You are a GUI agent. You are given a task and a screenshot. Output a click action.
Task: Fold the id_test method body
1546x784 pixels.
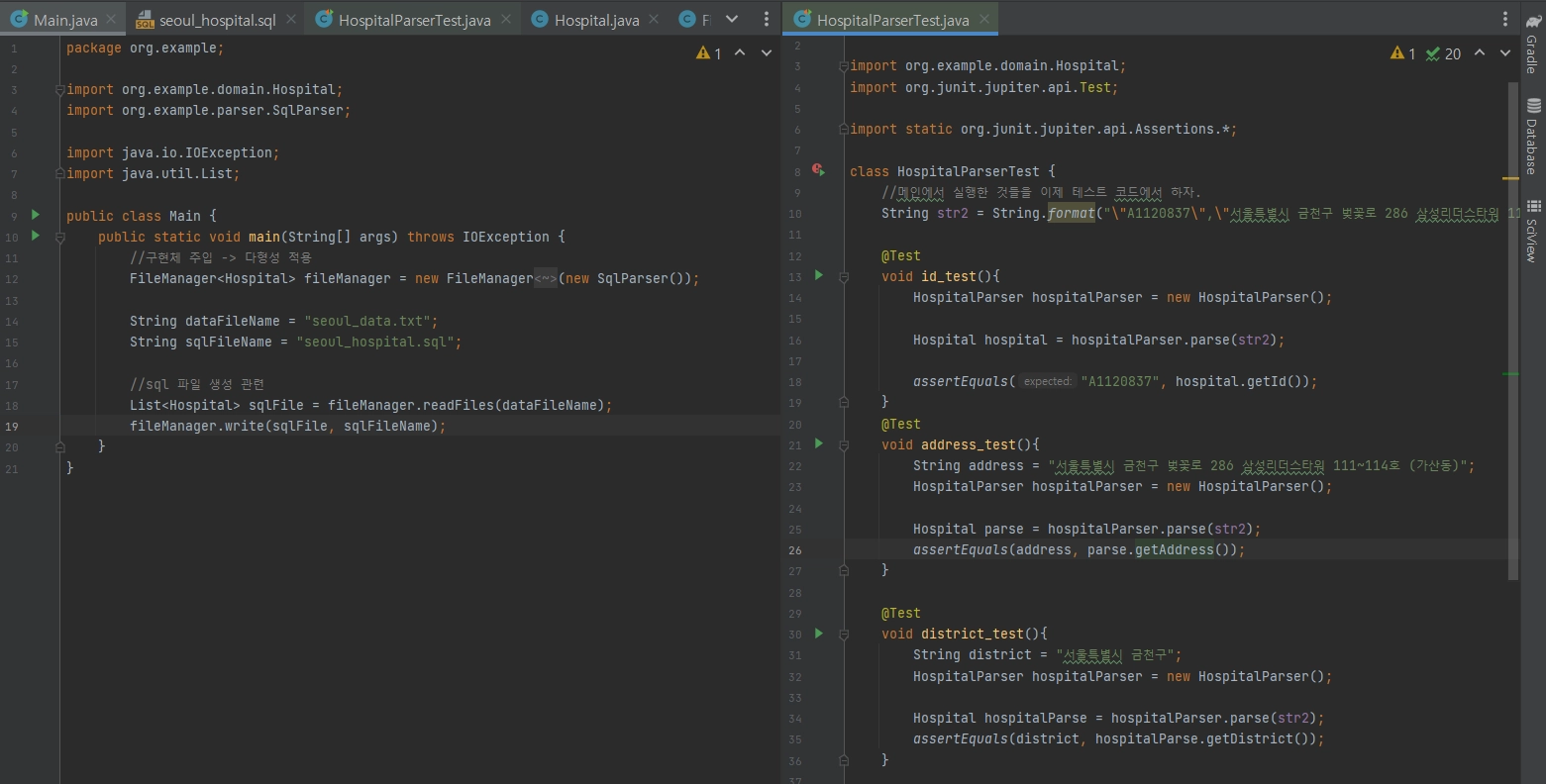[x=844, y=277]
